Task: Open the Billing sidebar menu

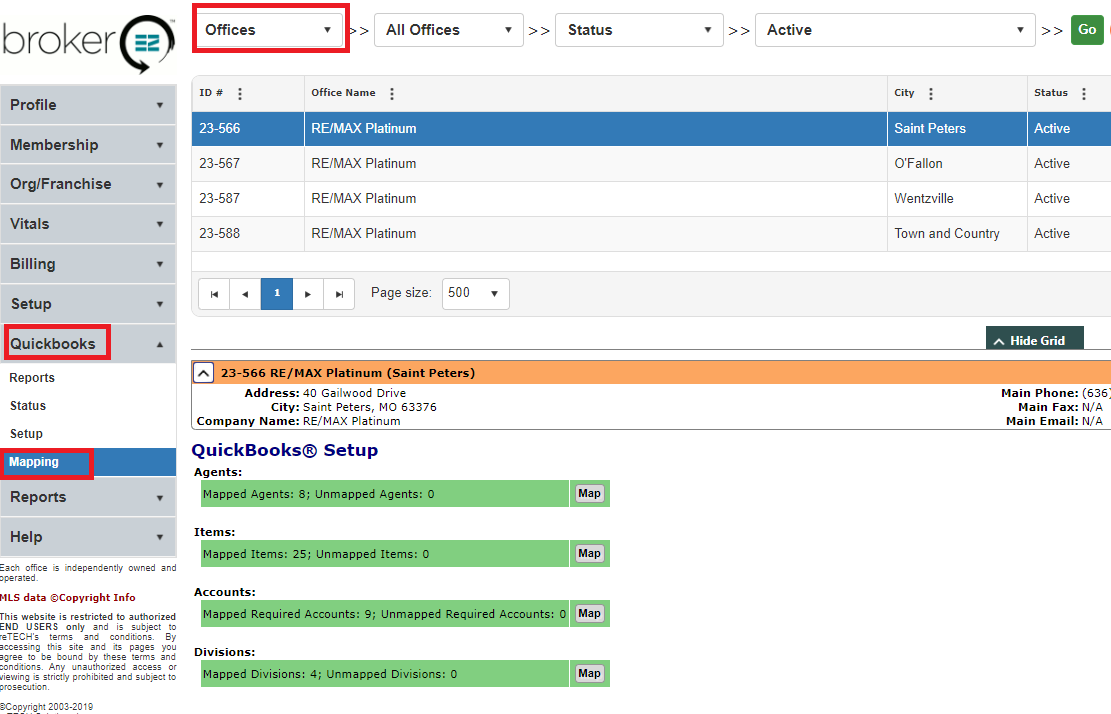Action: [88, 263]
